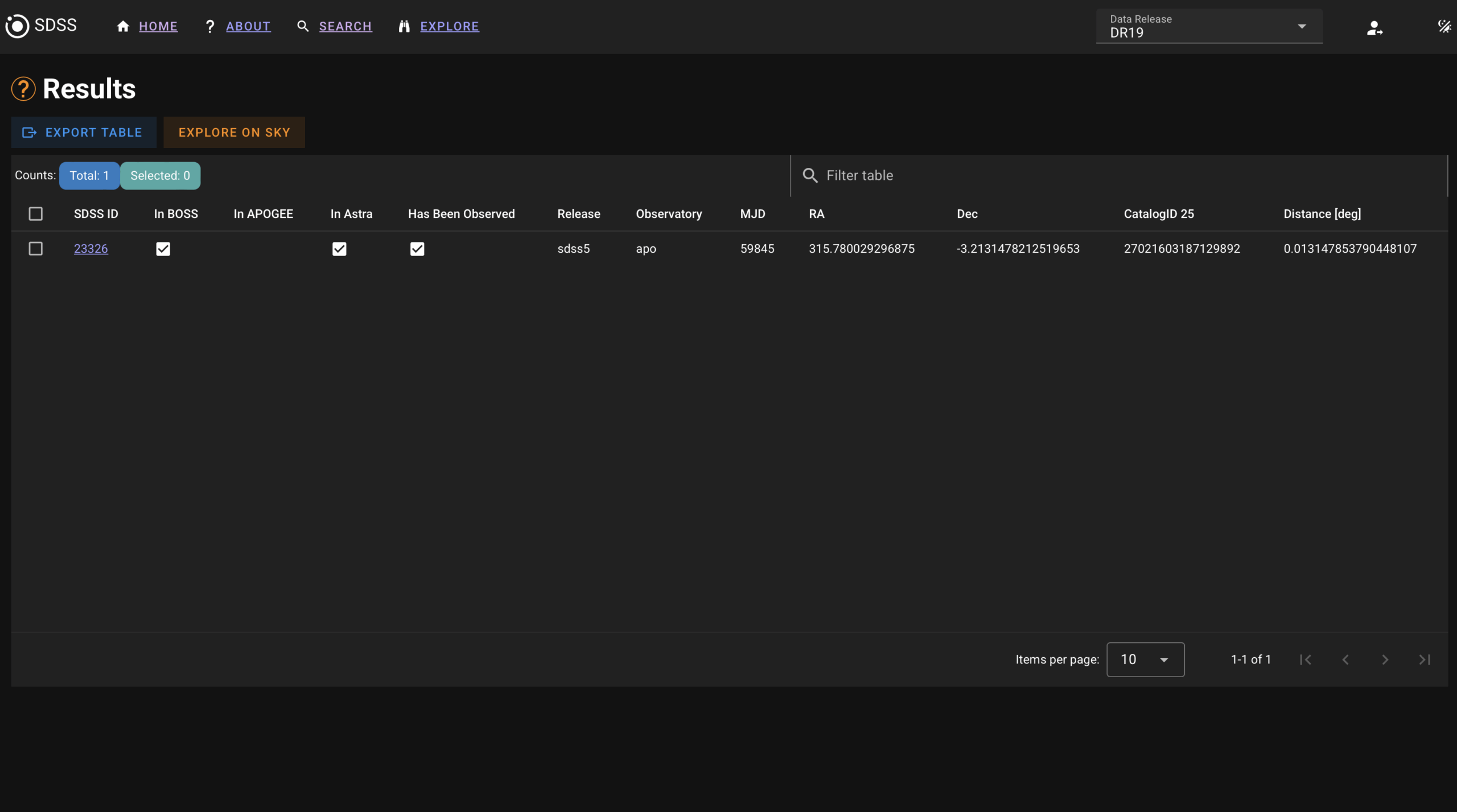Open the Explore menu item
Image resolution: width=1457 pixels, height=812 pixels.
(448, 26)
